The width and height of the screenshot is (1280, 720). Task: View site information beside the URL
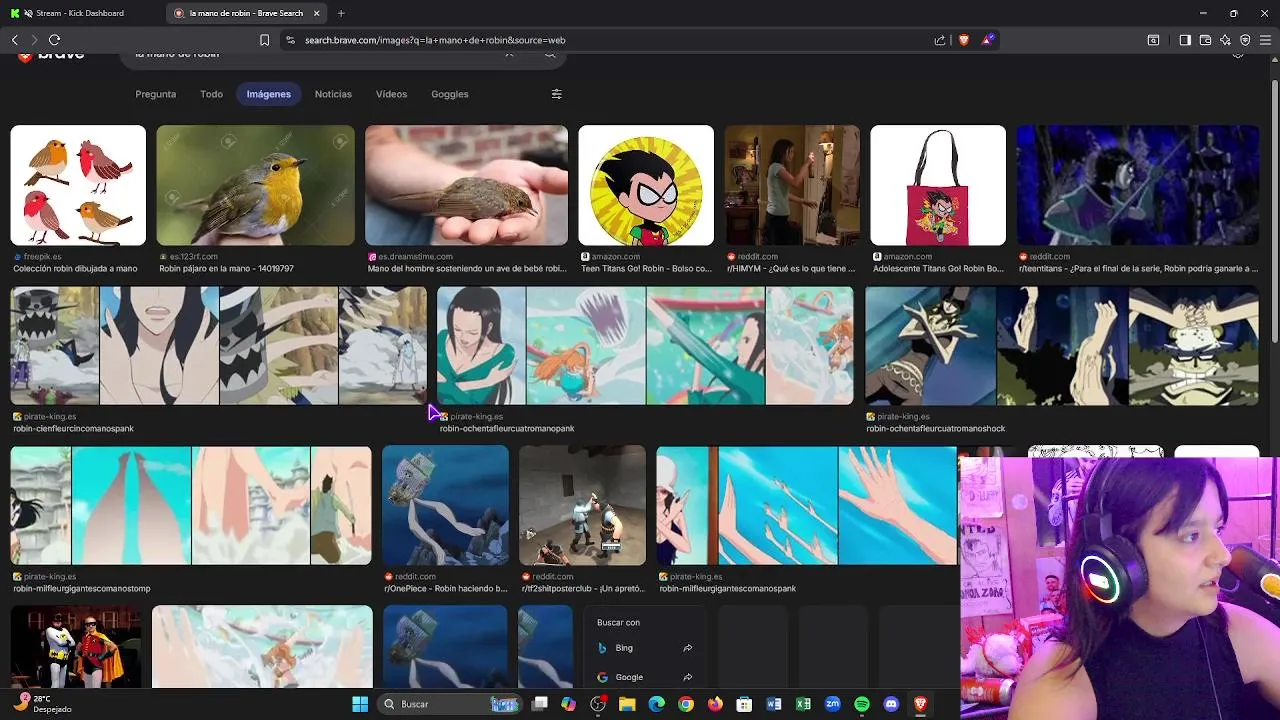pyautogui.click(x=290, y=40)
